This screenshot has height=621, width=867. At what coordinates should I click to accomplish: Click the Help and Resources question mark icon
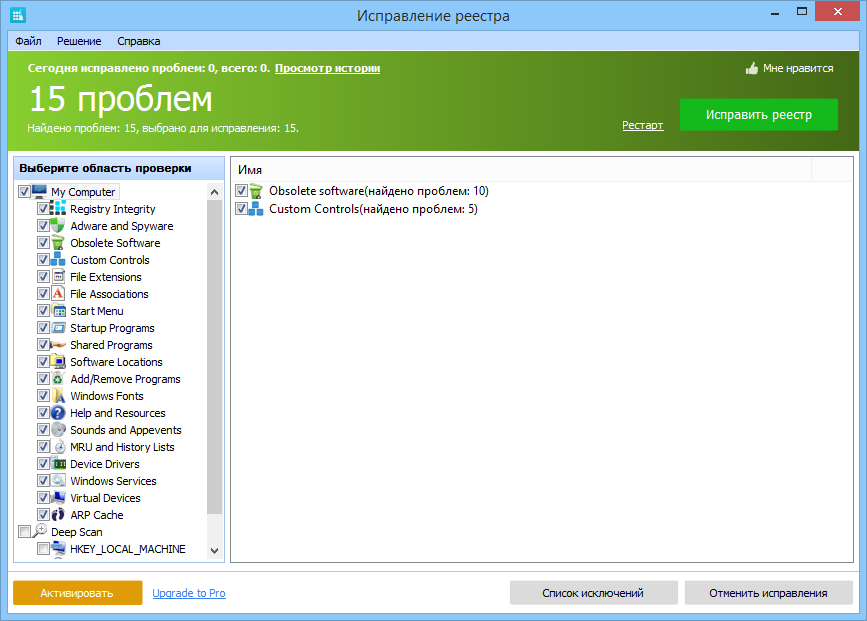(x=56, y=412)
